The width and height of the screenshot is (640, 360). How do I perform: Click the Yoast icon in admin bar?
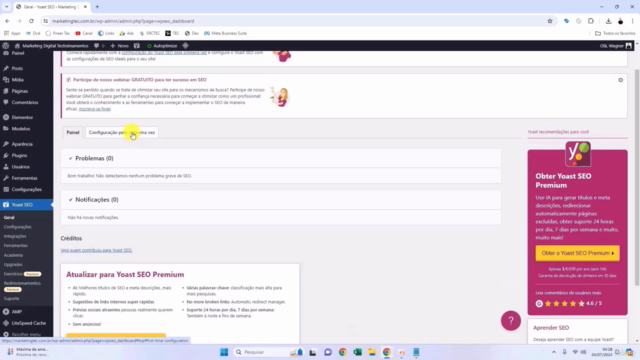137,46
